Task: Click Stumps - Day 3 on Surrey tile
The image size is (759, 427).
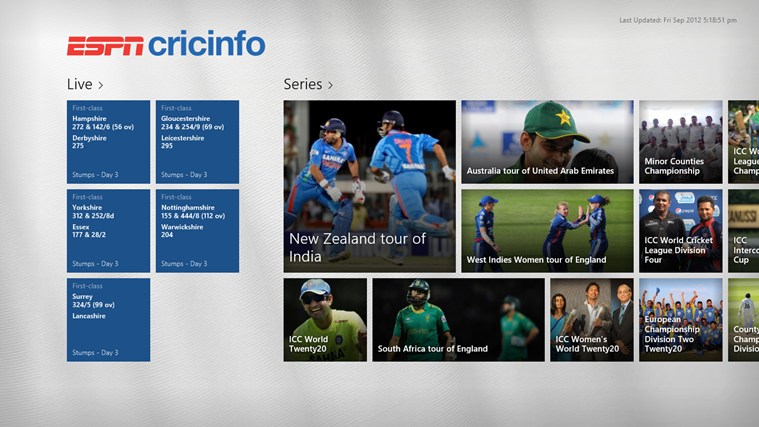Action: pos(95,353)
